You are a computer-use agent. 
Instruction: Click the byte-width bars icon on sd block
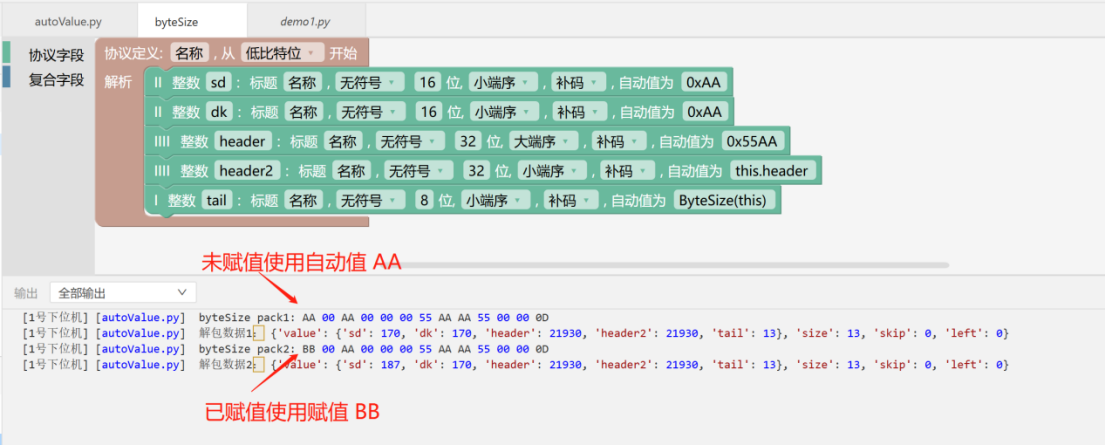(x=157, y=83)
